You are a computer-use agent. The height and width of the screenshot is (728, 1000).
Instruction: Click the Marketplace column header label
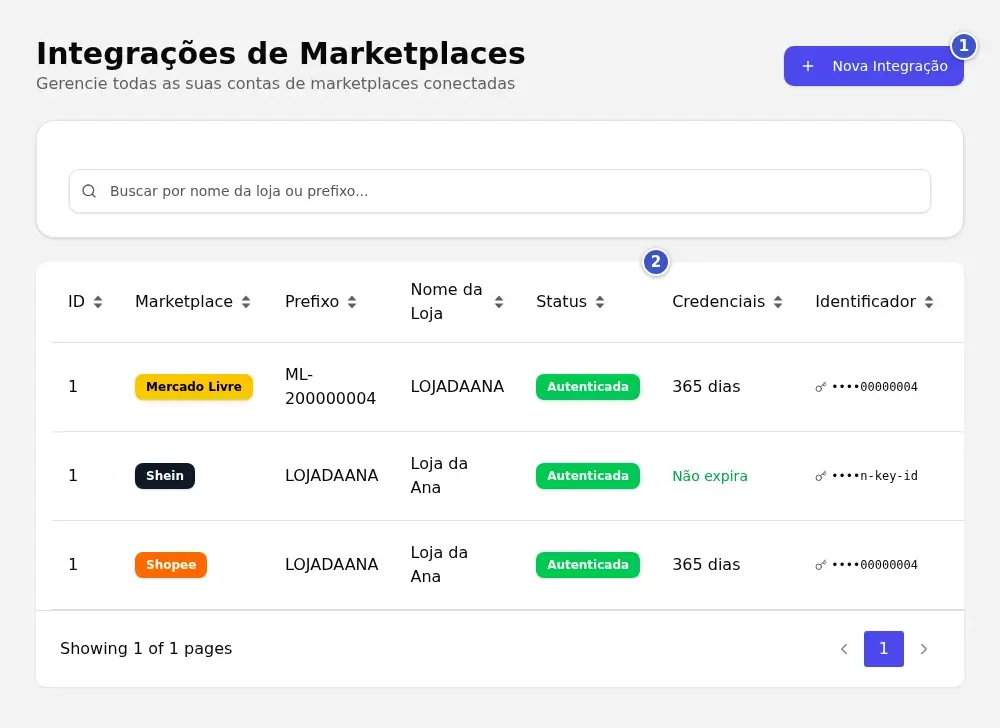pos(184,302)
